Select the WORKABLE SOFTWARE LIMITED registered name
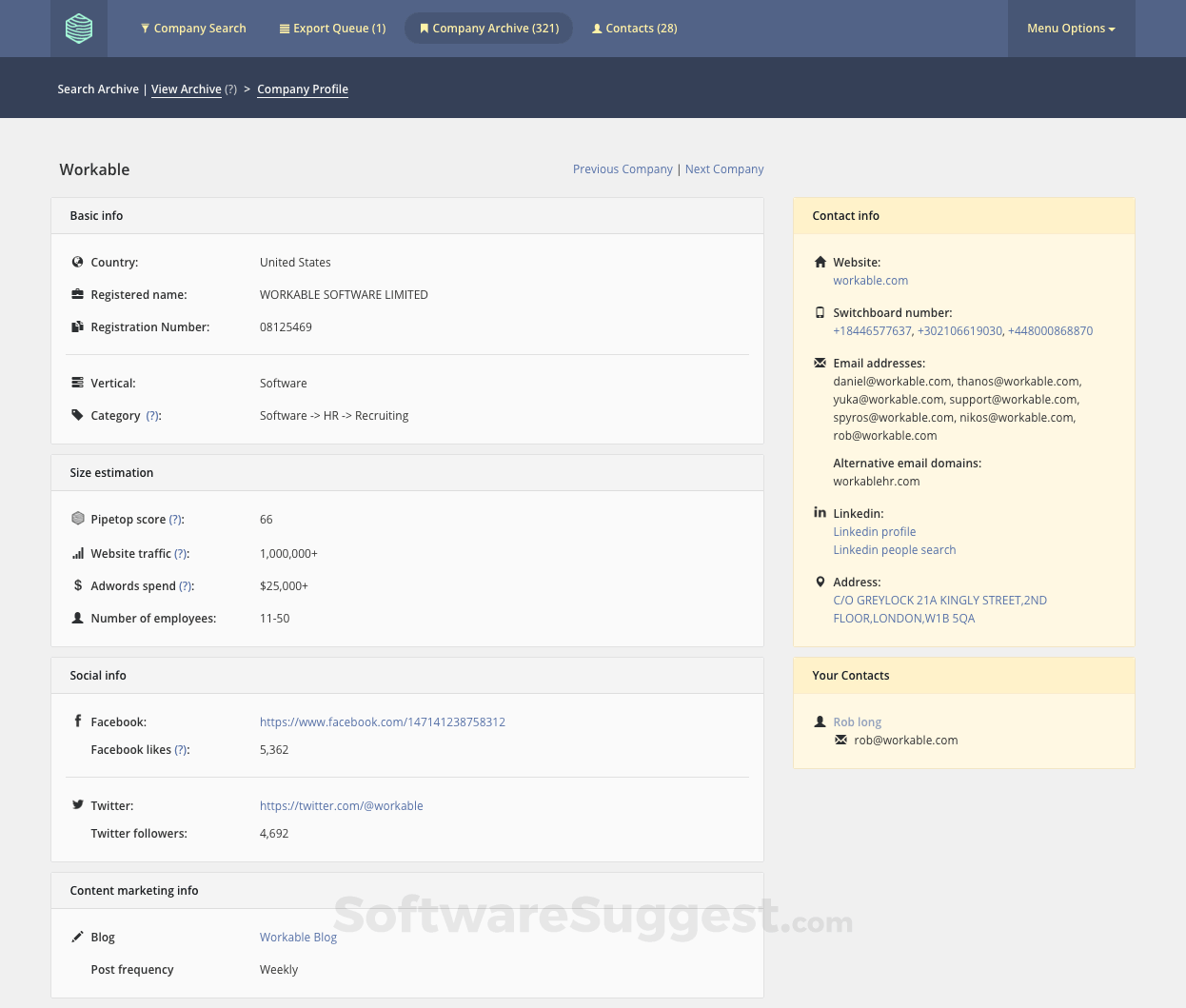The height and width of the screenshot is (1008, 1186). click(x=344, y=295)
